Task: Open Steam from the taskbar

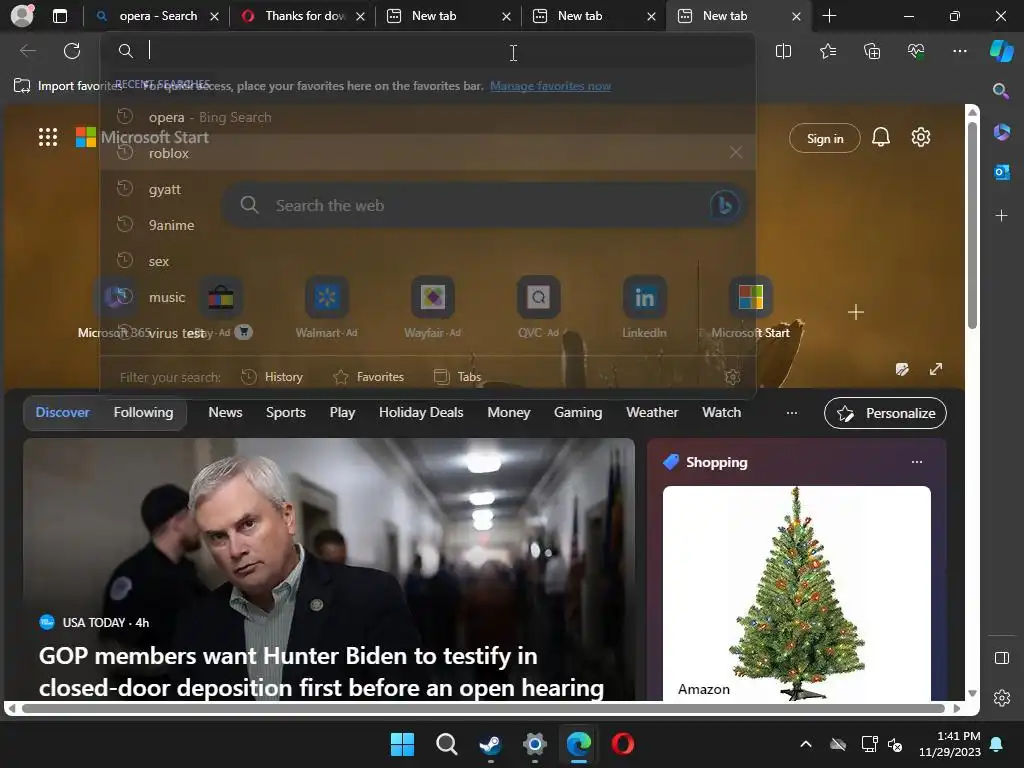Action: click(x=490, y=744)
